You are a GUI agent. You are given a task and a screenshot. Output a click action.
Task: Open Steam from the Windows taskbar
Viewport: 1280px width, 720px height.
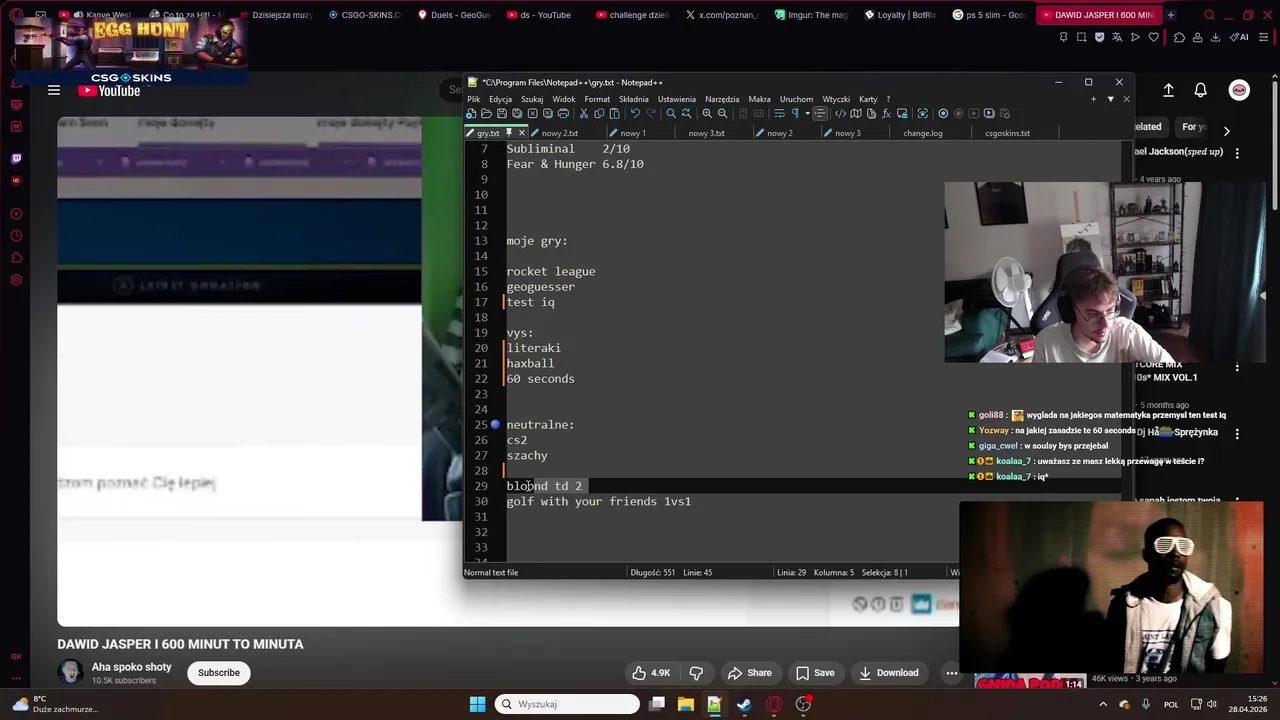[743, 704]
